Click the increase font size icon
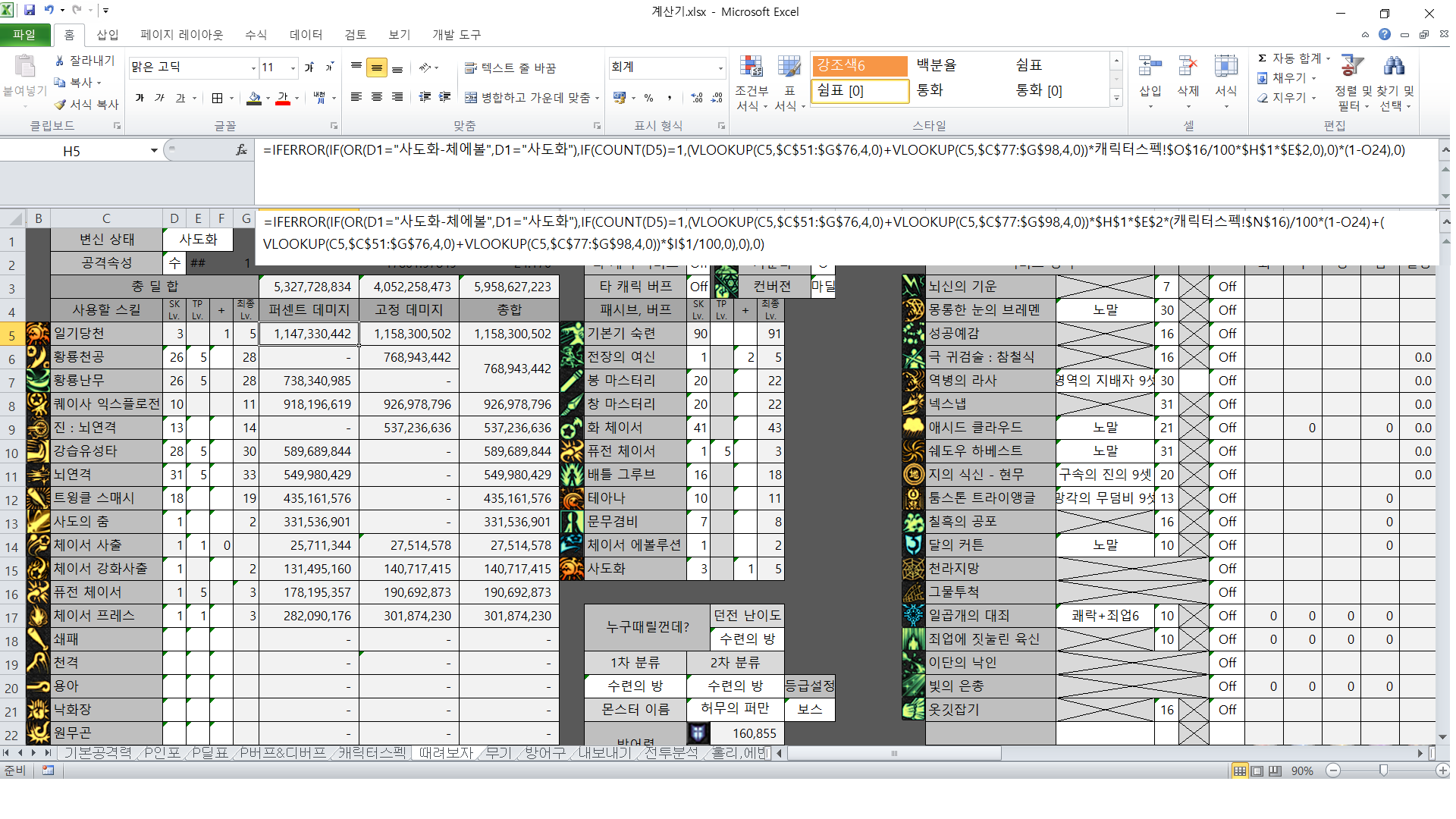This screenshot has width=1456, height=819. click(x=309, y=67)
